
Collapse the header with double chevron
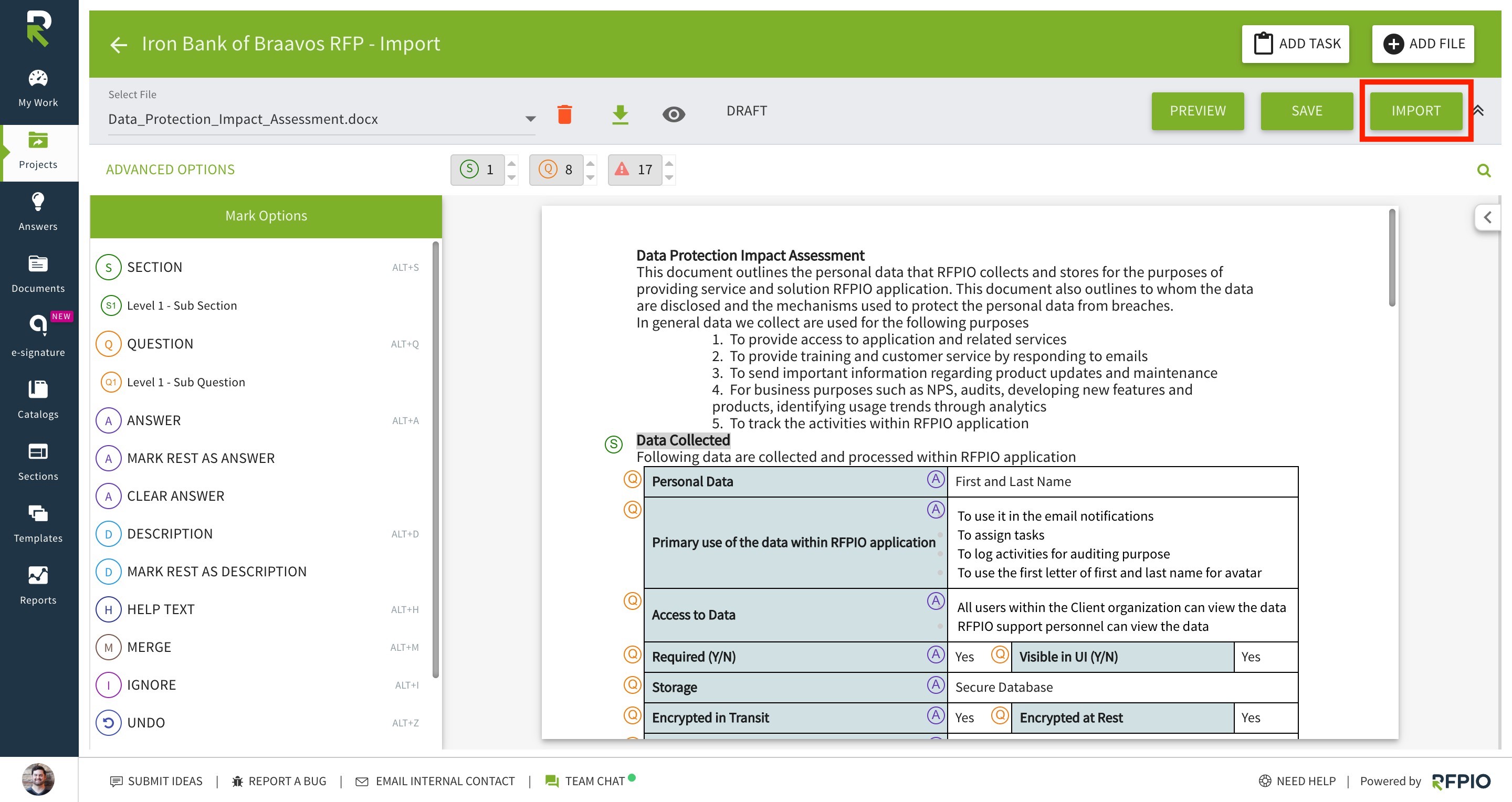click(x=1479, y=110)
